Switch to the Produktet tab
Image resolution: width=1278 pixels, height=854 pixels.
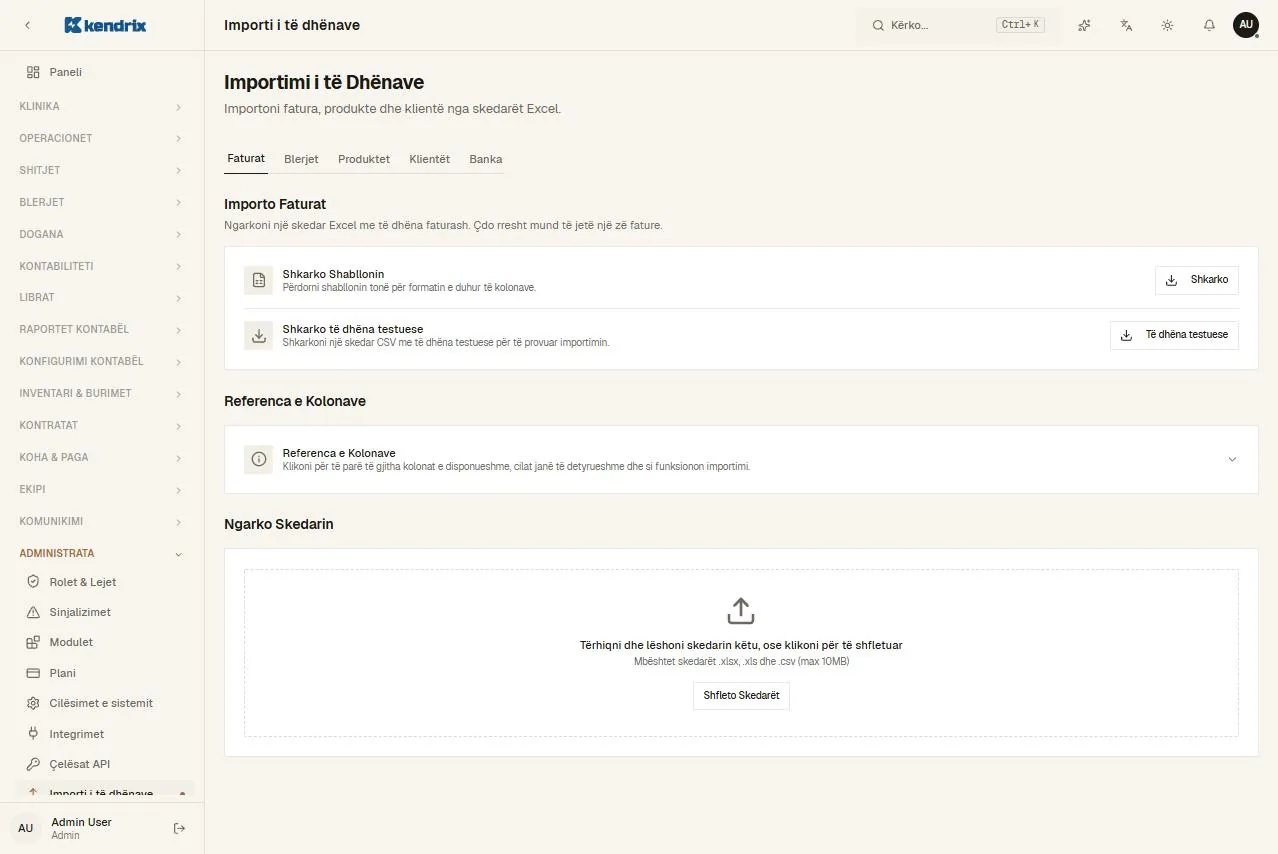tap(364, 159)
